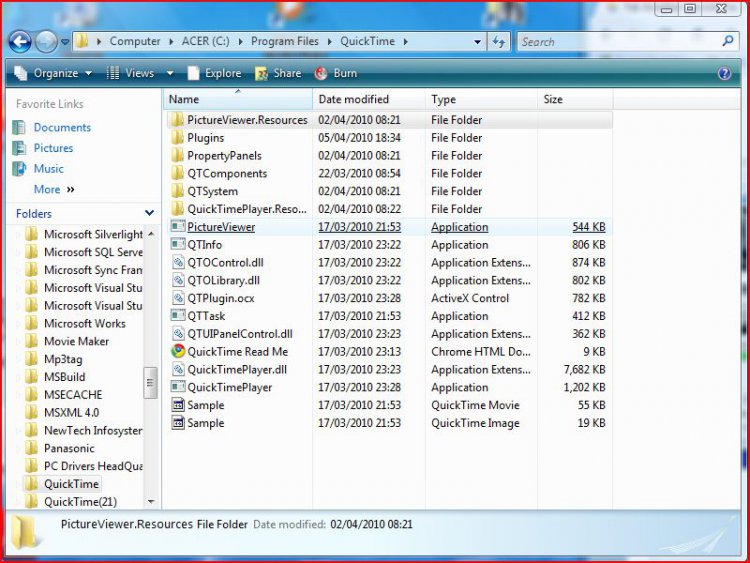
Task: Select the QTOLibrary.dll file icon
Action: pyautogui.click(x=178, y=280)
